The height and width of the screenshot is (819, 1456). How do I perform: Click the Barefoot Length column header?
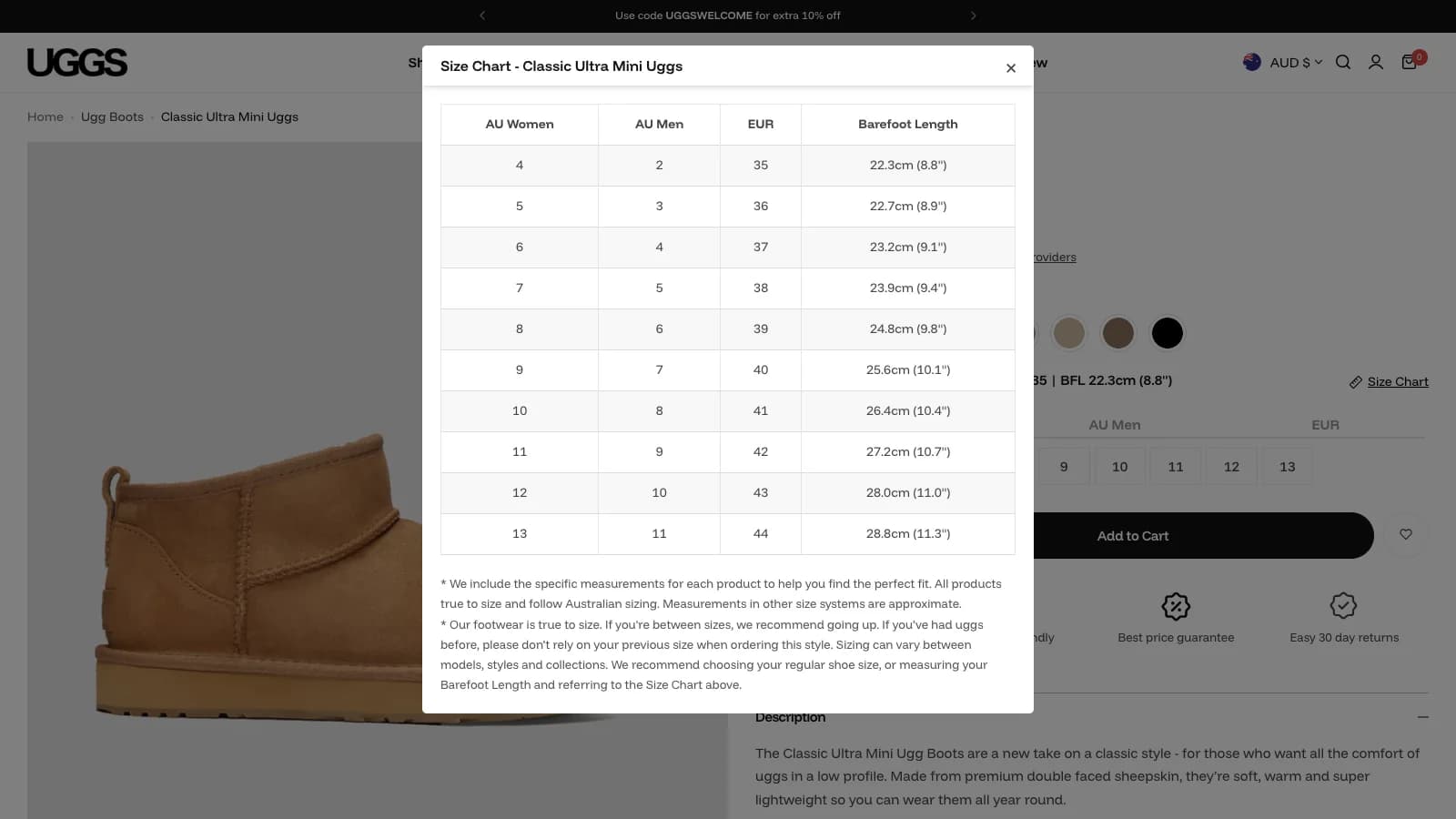(x=908, y=124)
